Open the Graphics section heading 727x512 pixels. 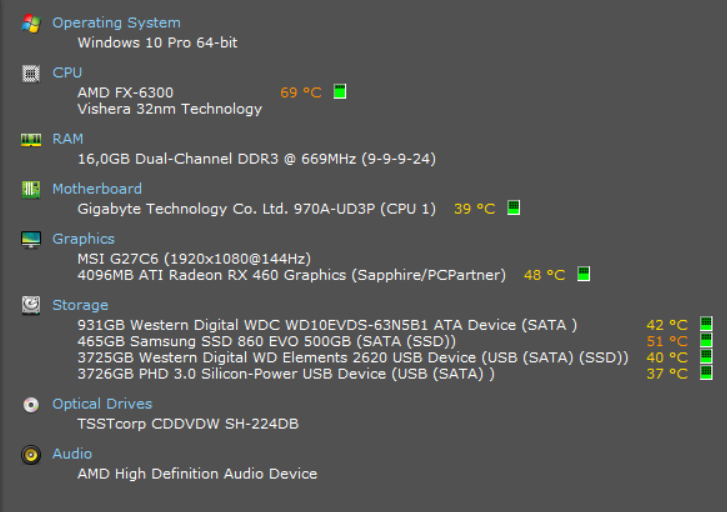[83, 239]
